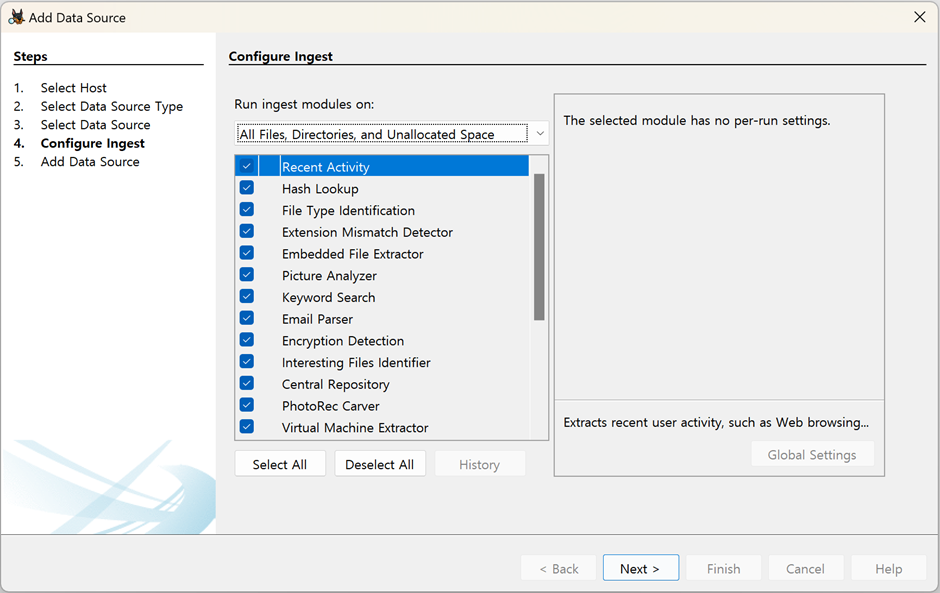Open Help for this wizard
Viewport: 940px width, 593px height.
point(888,568)
